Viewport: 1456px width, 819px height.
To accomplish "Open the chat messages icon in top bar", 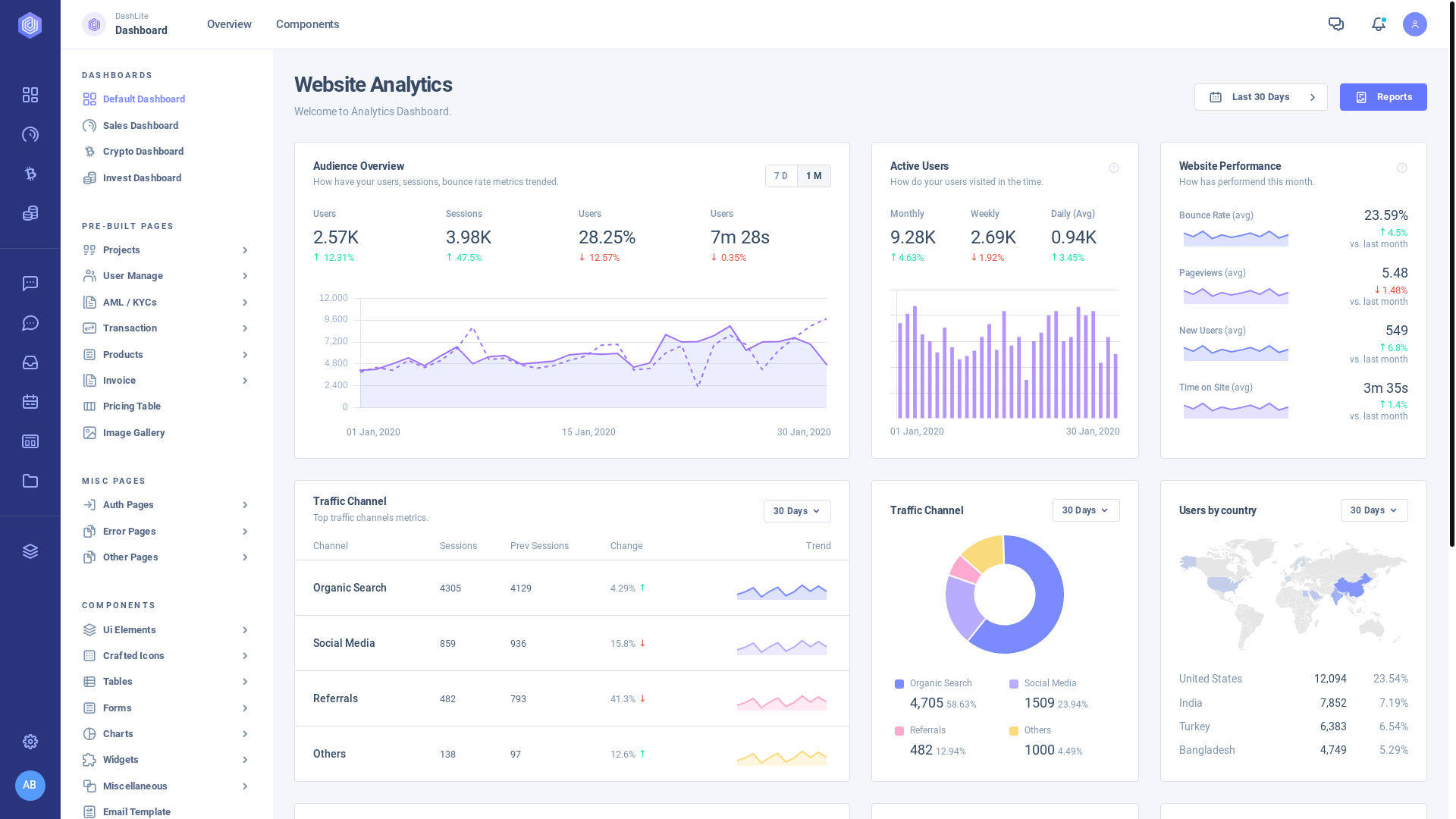I will [x=1336, y=24].
